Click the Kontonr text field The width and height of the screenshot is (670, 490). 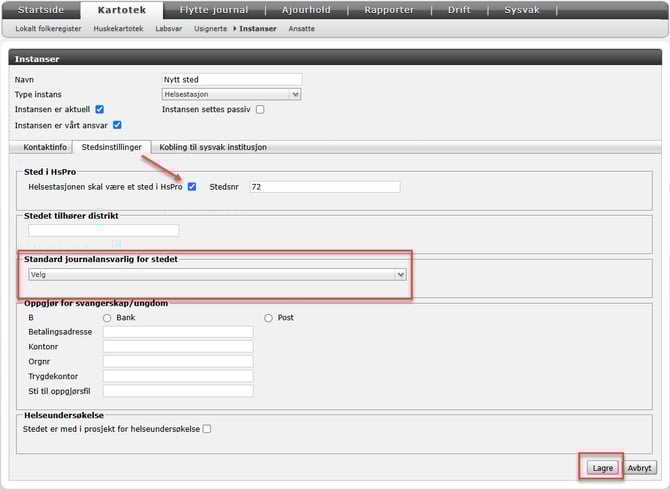coord(177,346)
